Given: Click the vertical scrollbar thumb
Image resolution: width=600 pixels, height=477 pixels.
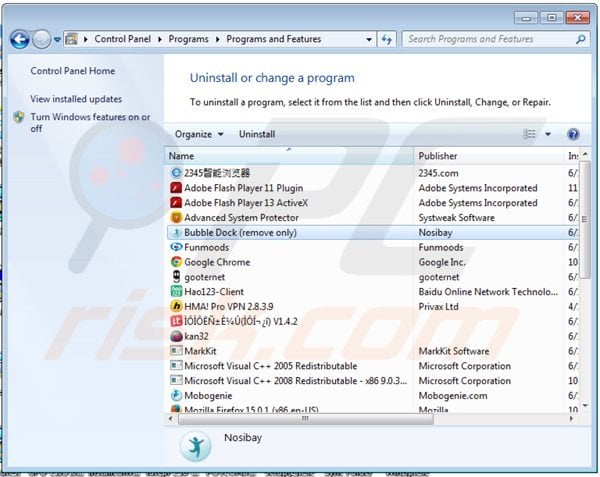Looking at the screenshot, I should (584, 220).
